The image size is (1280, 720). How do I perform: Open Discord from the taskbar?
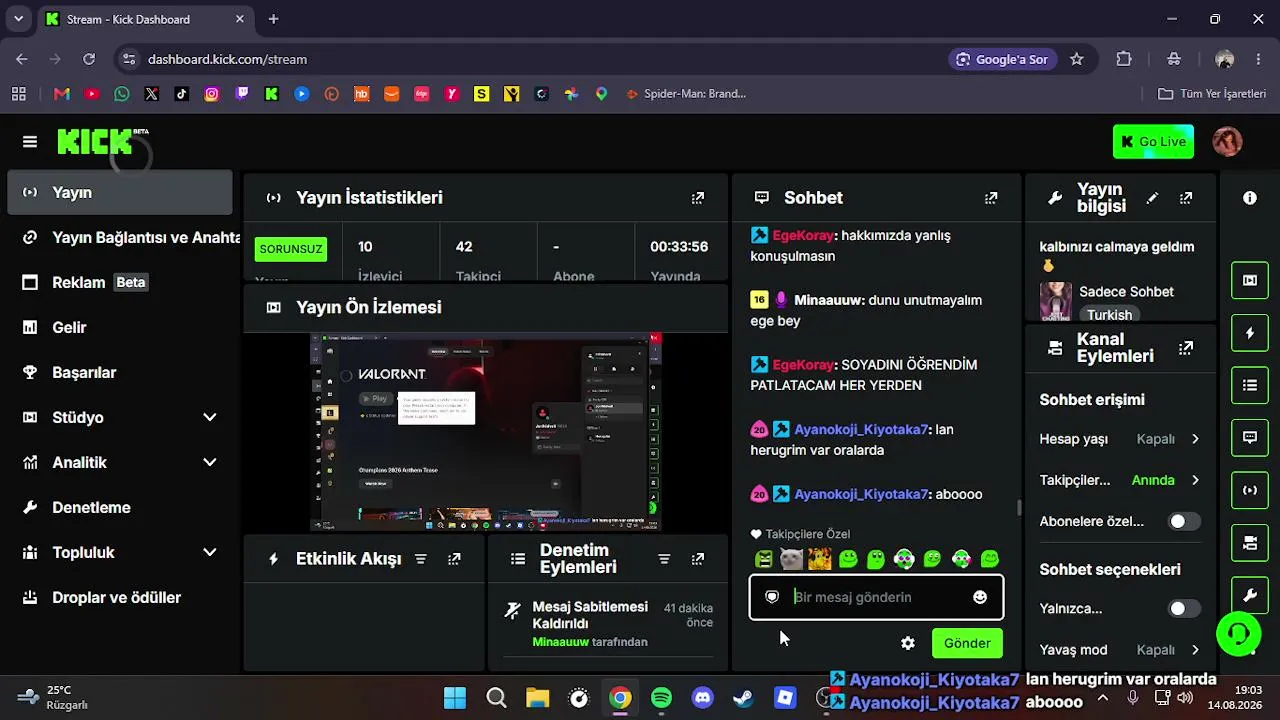tap(703, 698)
